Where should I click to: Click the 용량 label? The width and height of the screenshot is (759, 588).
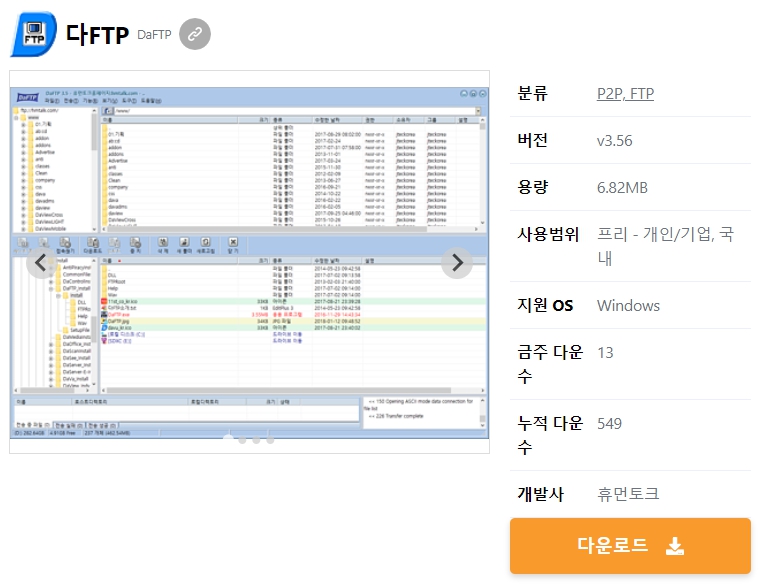(x=532, y=187)
